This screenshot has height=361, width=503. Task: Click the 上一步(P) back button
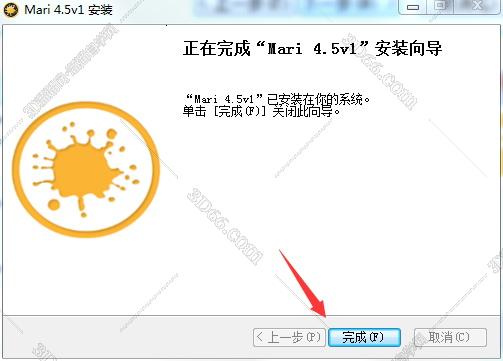pyautogui.click(x=289, y=337)
